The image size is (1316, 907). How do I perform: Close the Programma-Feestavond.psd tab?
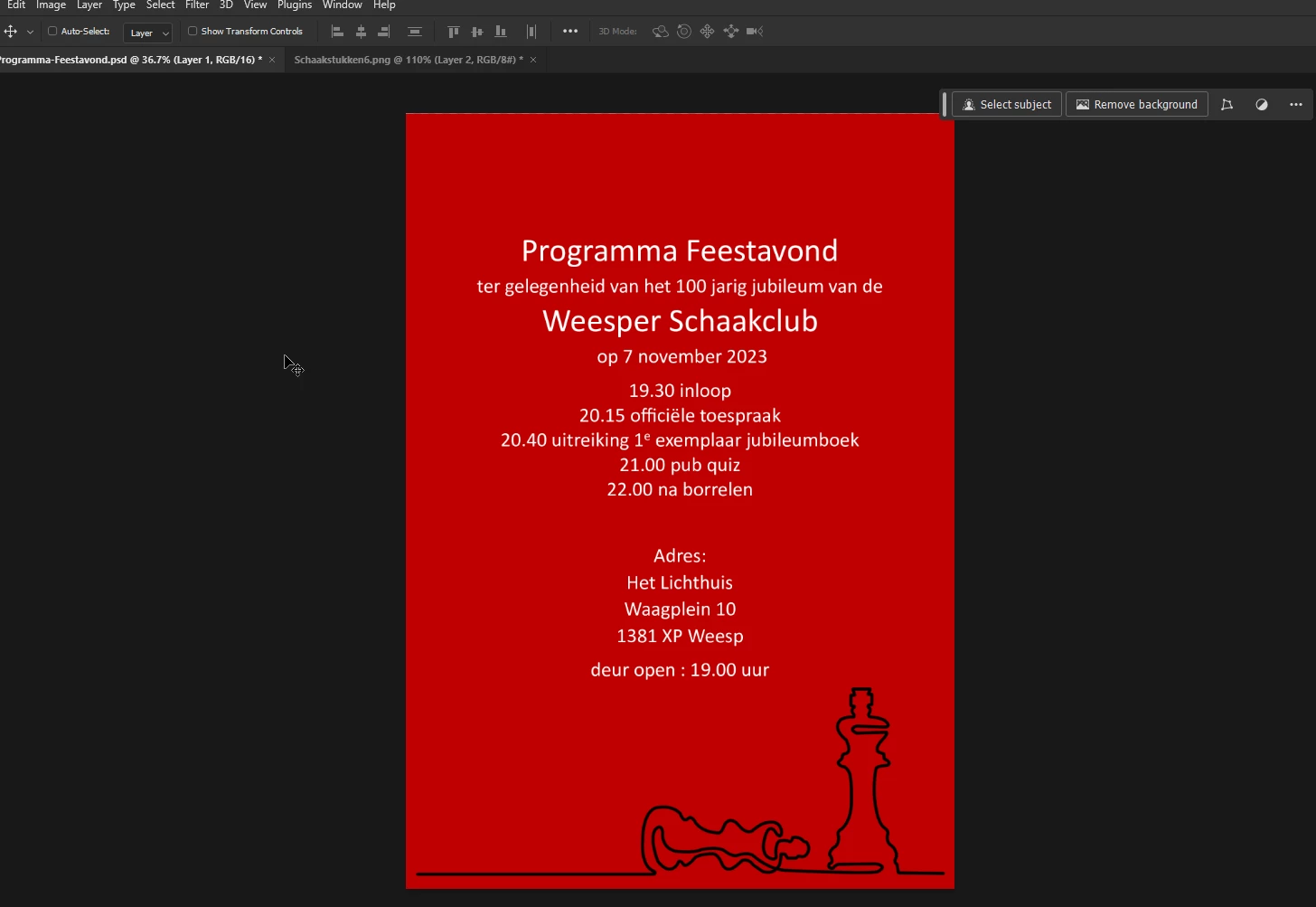272,60
